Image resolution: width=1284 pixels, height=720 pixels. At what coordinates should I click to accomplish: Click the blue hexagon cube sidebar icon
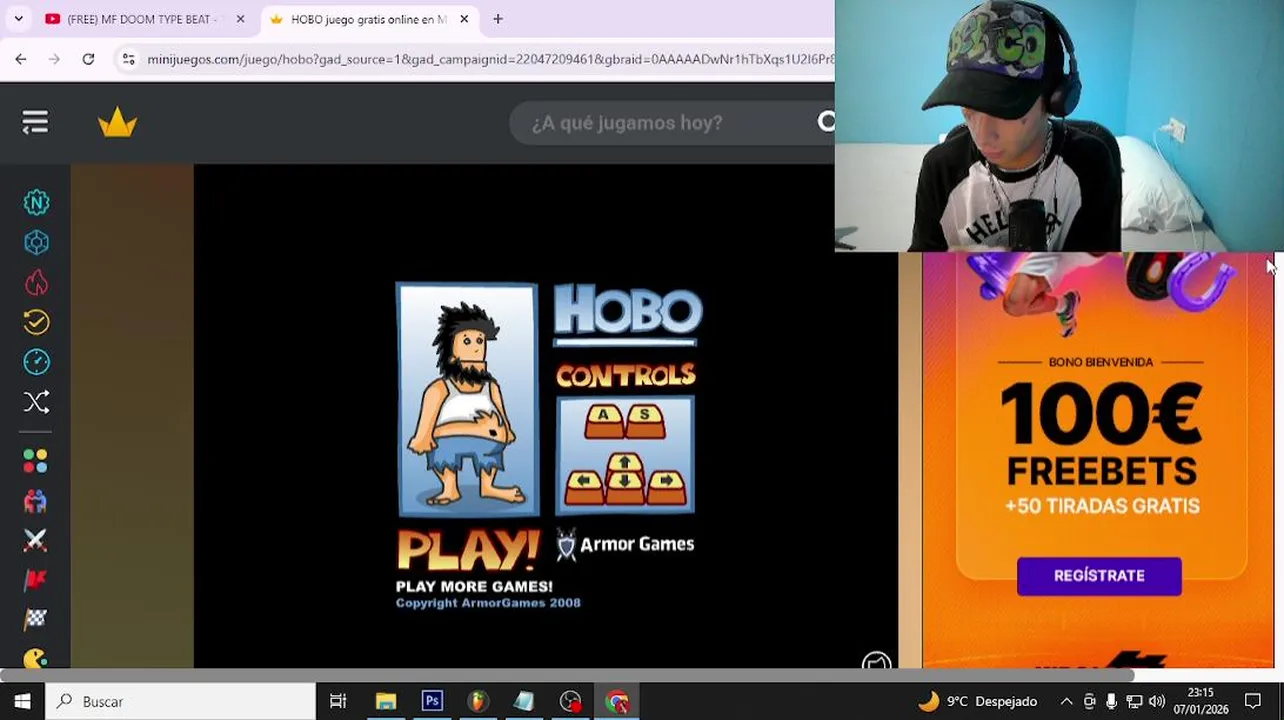tap(36, 243)
